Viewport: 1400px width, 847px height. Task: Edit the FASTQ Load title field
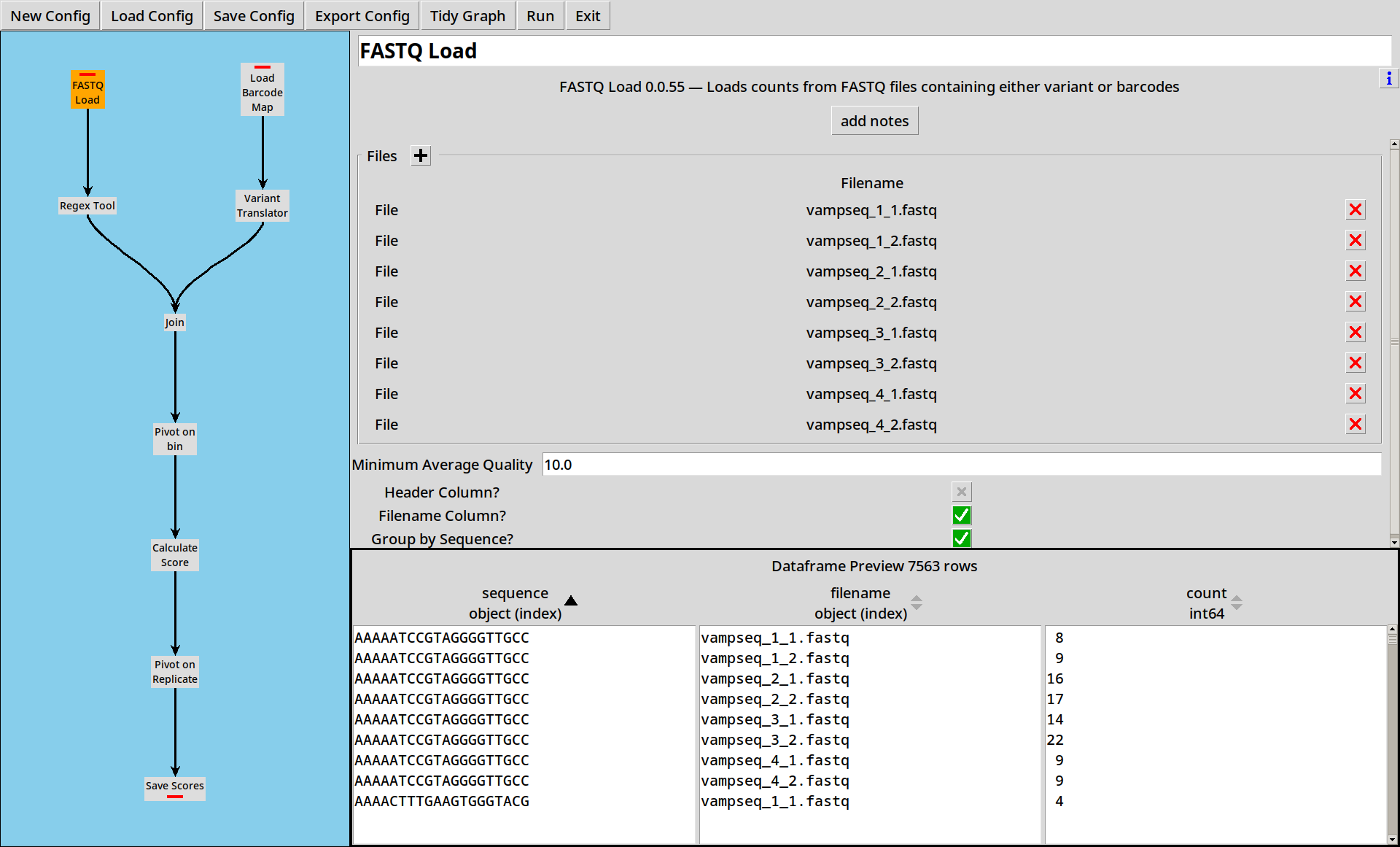point(874,51)
